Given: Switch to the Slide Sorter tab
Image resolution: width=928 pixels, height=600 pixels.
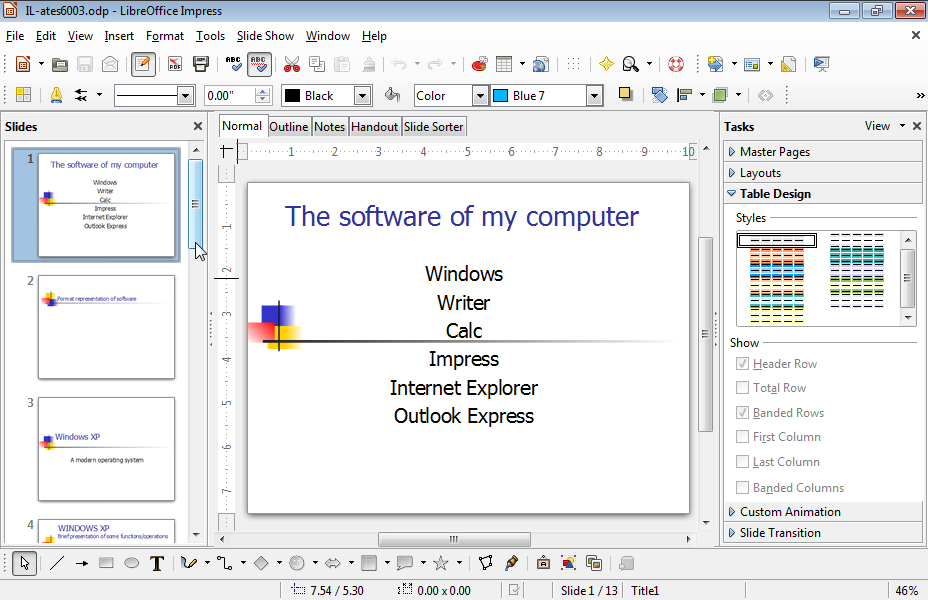Looking at the screenshot, I should coord(434,127).
